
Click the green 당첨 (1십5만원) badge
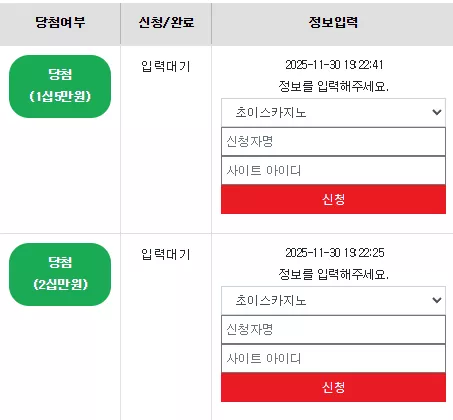click(x=60, y=86)
